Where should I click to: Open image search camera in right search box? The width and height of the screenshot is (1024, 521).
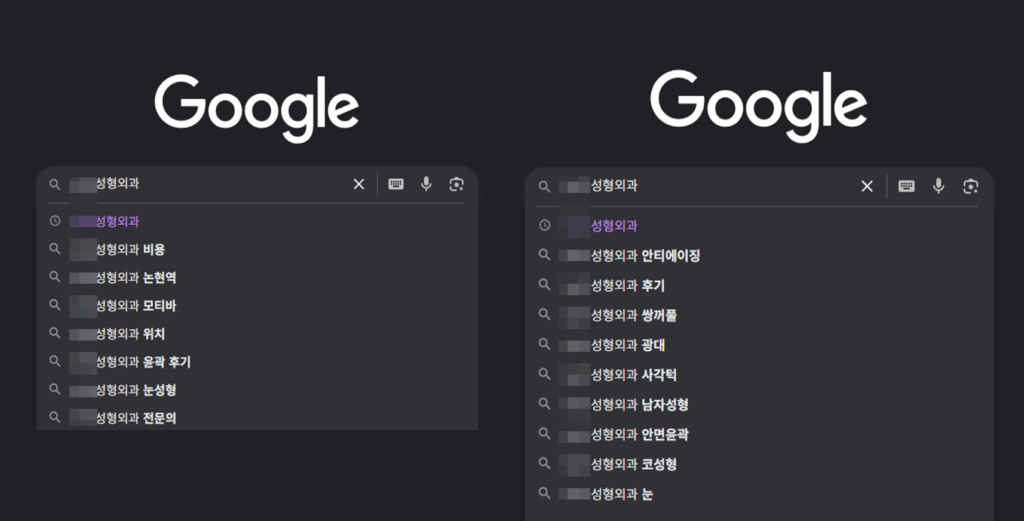[x=970, y=186]
